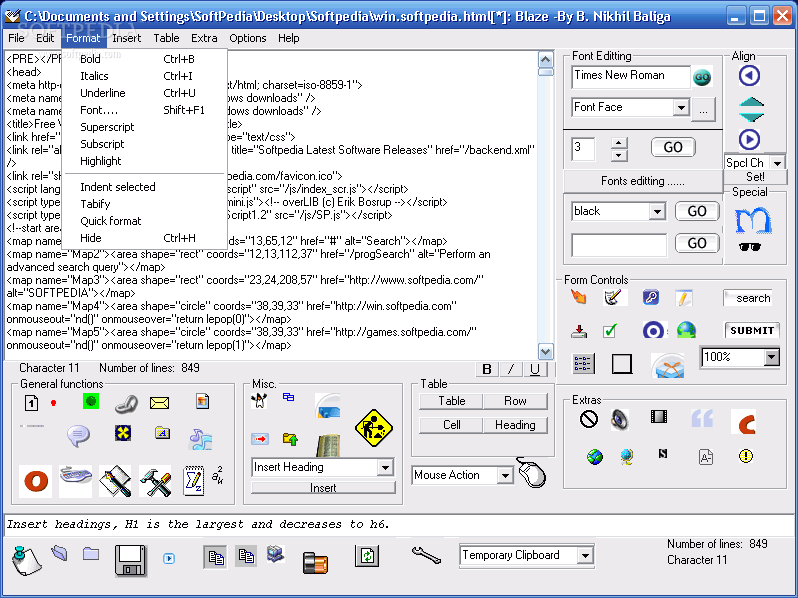Screen dimensions: 798x598
Task: Choose Superscript in the Format menu
Action: click(x=144, y=127)
